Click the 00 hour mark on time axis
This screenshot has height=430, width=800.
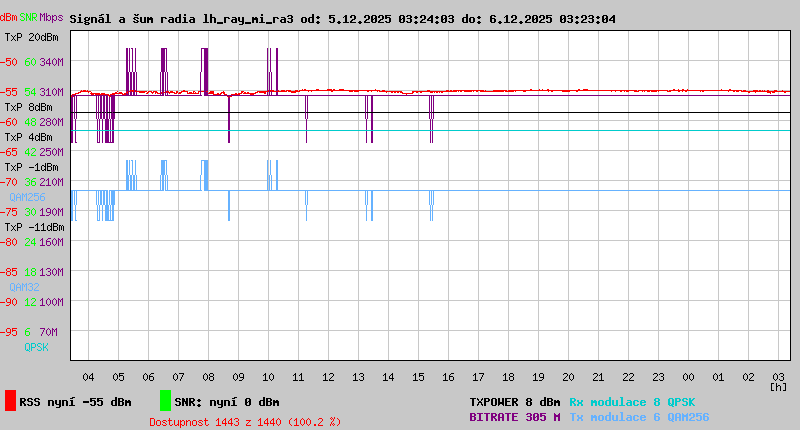689,376
